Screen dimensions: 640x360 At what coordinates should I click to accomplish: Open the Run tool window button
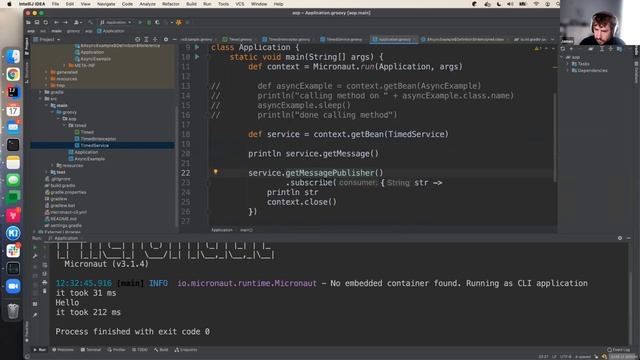40,350
